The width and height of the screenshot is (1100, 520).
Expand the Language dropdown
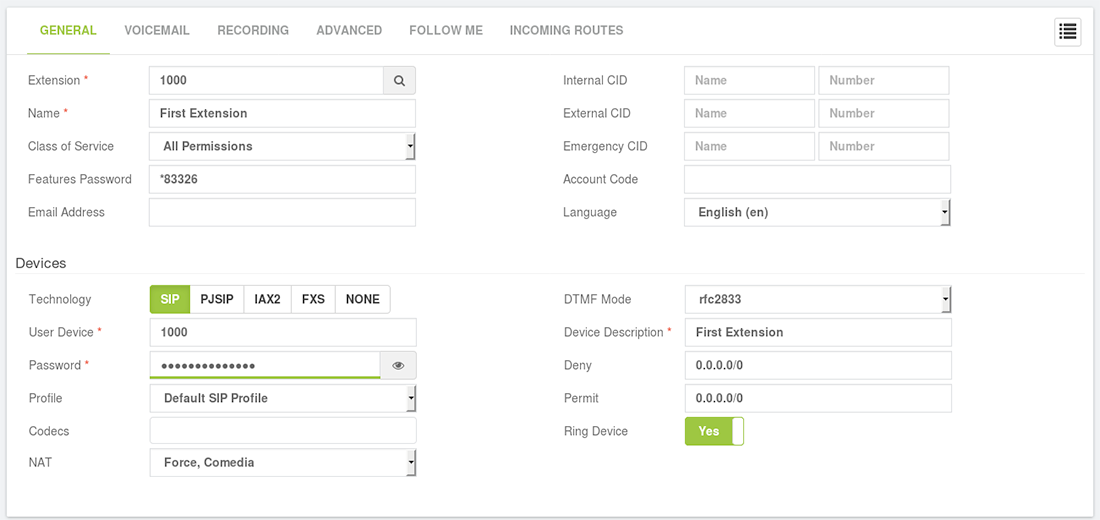pyautogui.click(x=817, y=212)
